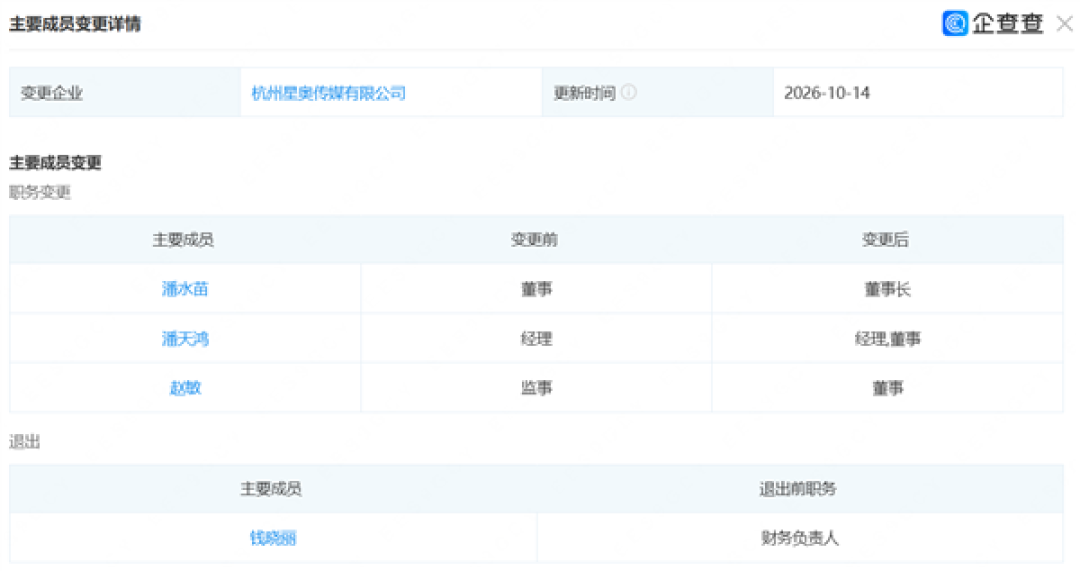Click the 主要成员变更 section heading
Screen dimensions: 1080x571
(55, 163)
